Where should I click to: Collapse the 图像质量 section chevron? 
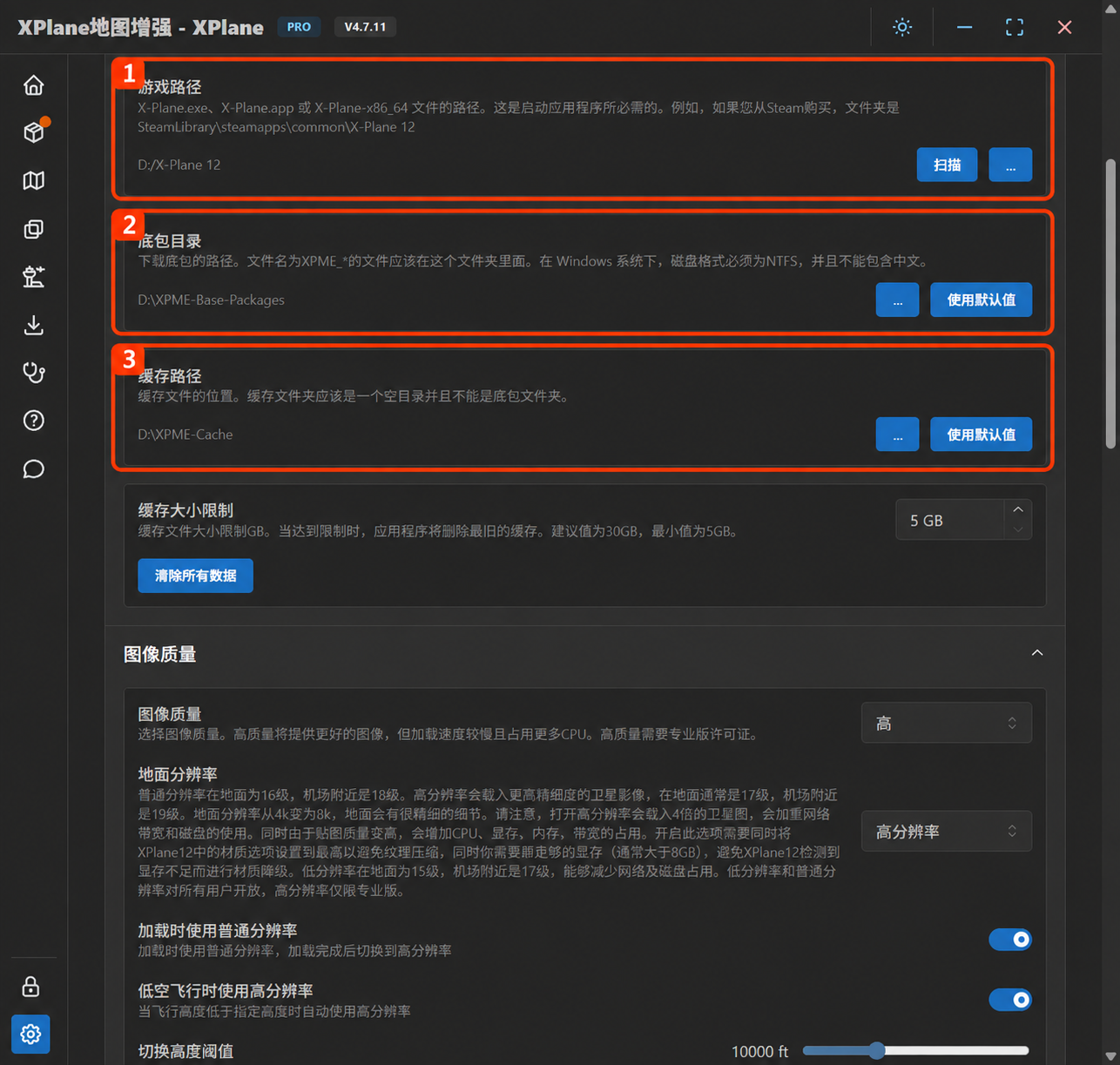click(1037, 653)
